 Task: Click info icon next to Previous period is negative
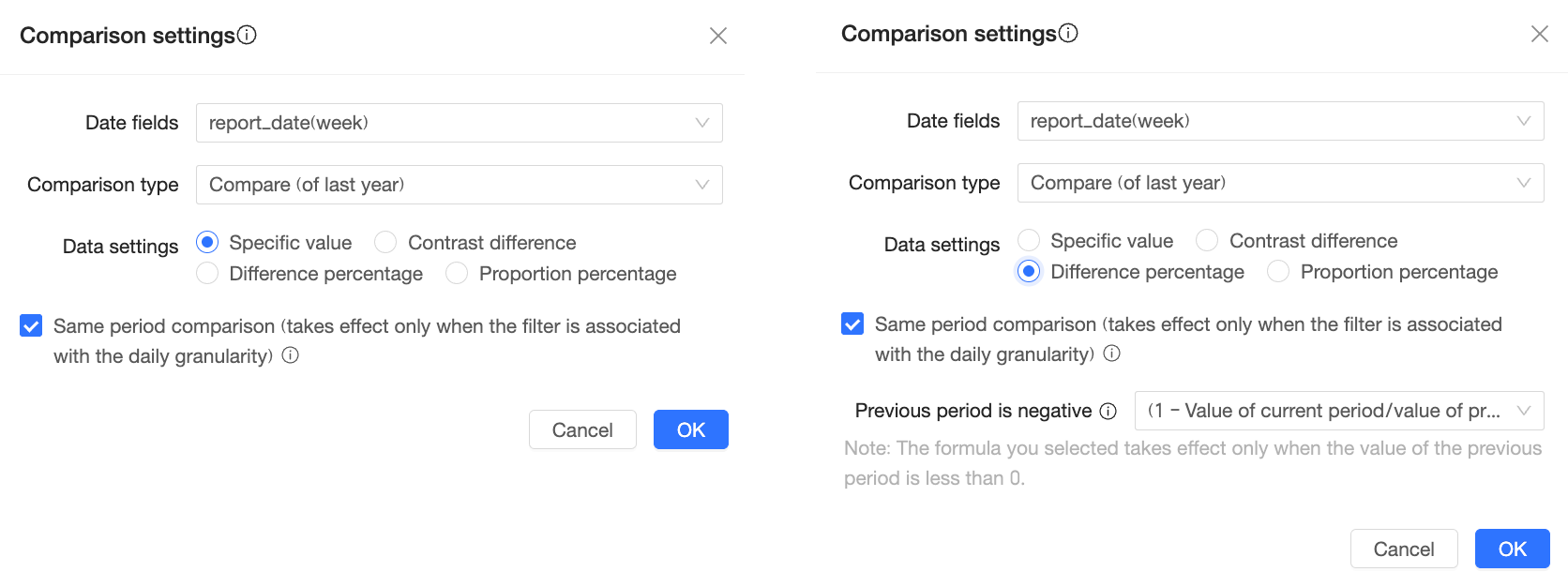pos(1108,411)
